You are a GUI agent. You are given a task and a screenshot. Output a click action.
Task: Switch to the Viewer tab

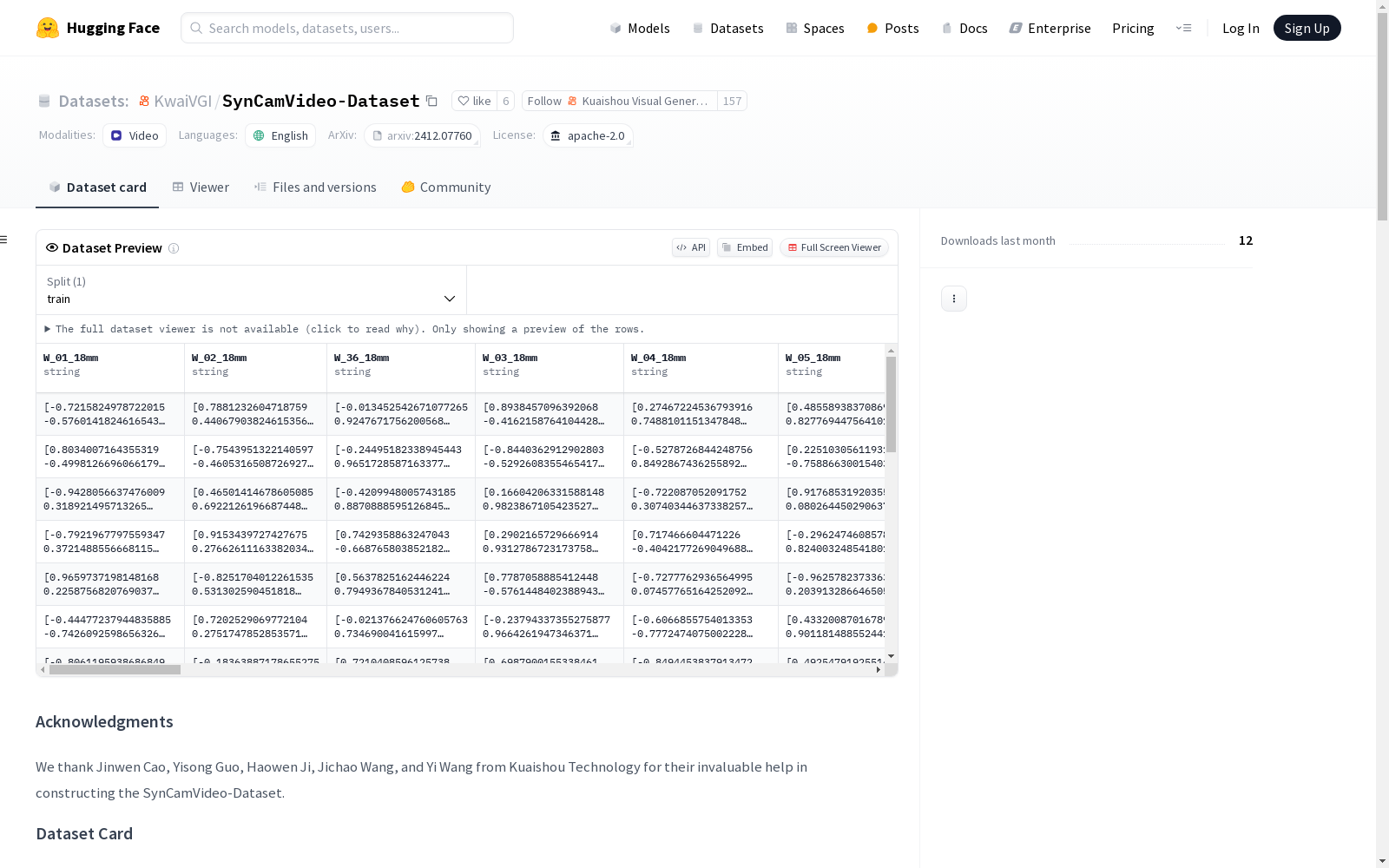coord(201,187)
